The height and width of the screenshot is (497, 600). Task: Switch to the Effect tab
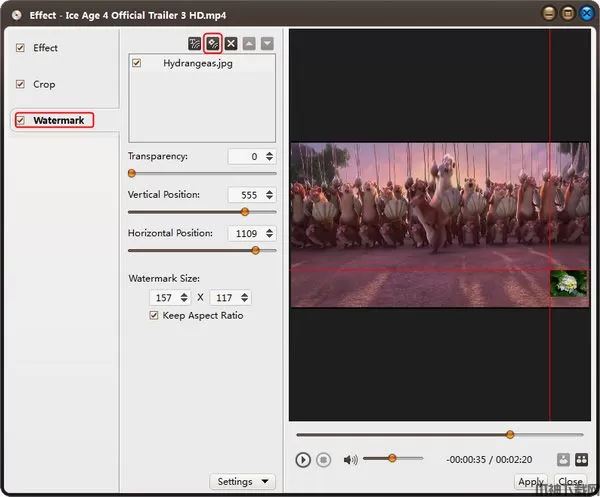coord(45,48)
